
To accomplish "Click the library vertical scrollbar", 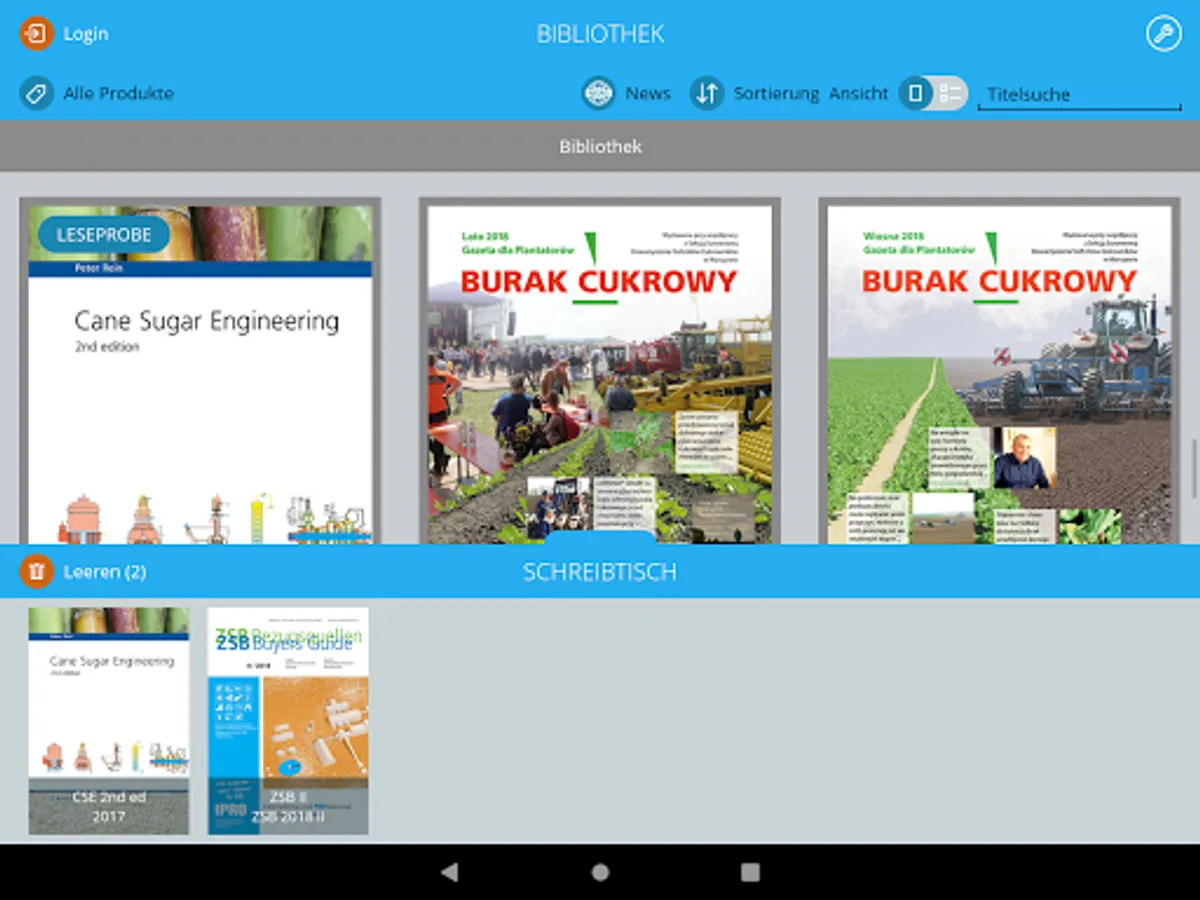I will 1194,467.
